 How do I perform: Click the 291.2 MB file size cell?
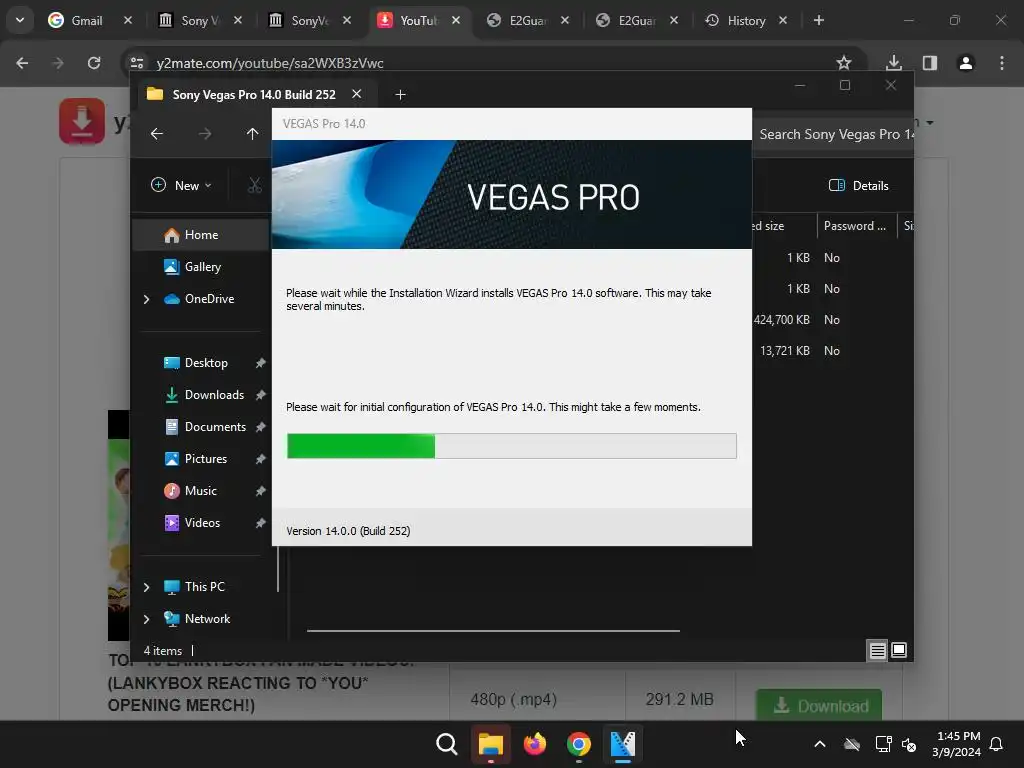679,699
